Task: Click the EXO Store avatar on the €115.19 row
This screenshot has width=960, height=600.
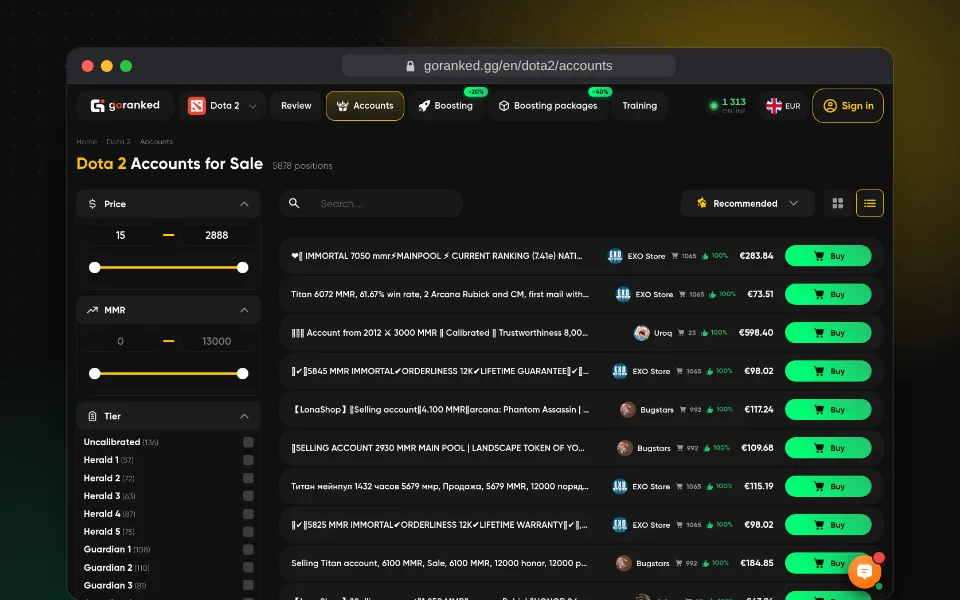Action: click(x=620, y=487)
